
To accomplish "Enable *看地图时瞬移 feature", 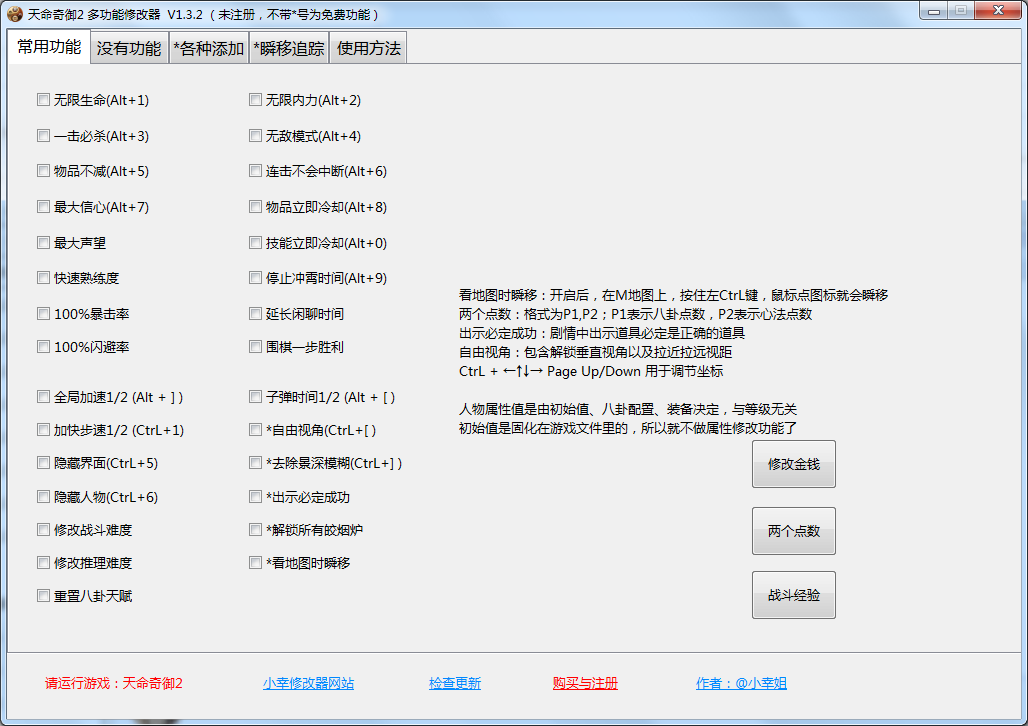I will [x=255, y=562].
